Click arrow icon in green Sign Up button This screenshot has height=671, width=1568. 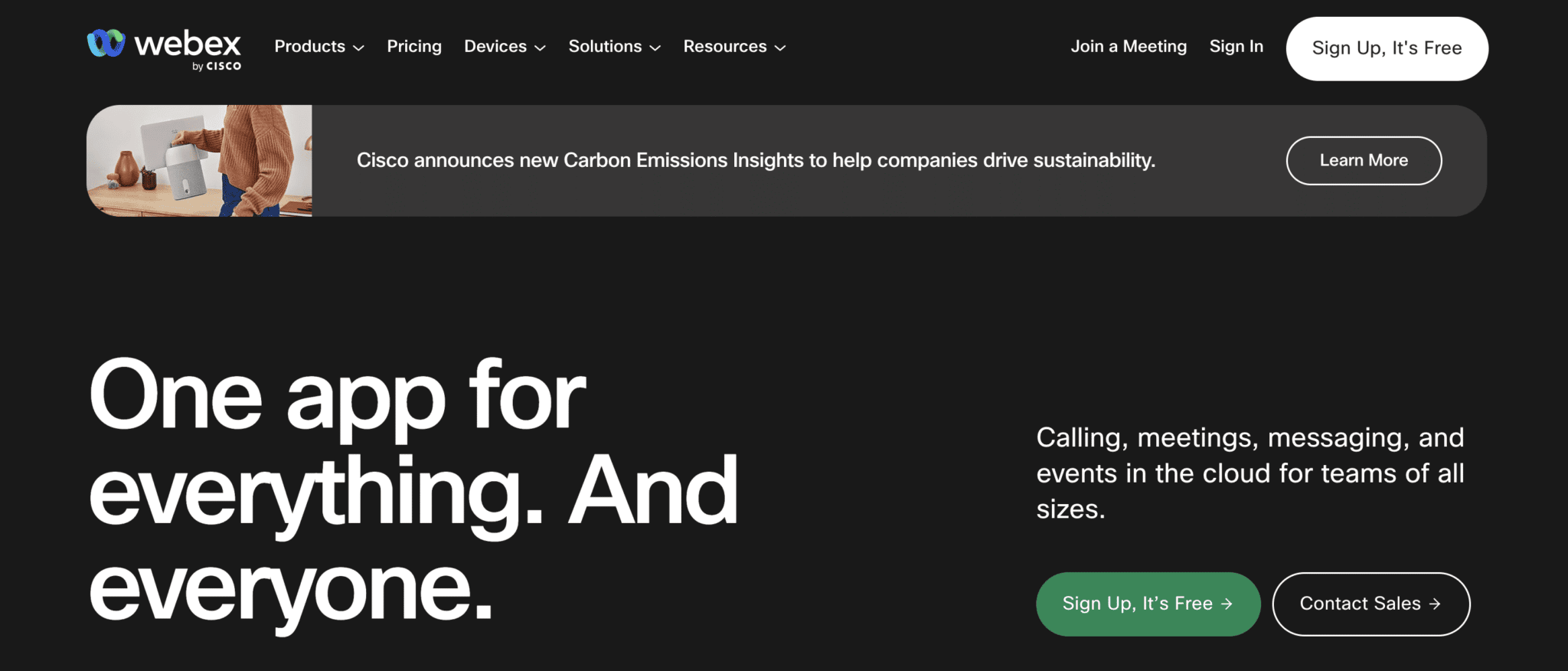(1227, 604)
